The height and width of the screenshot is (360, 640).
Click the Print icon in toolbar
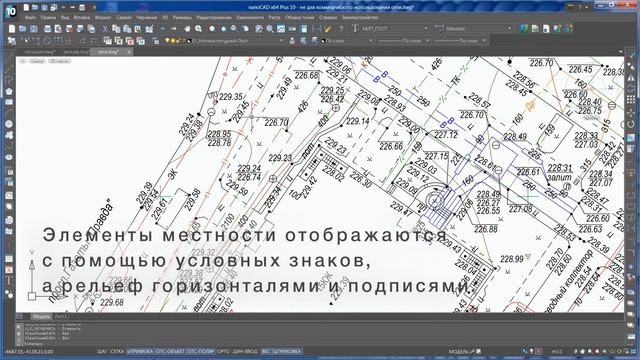tap(47, 29)
